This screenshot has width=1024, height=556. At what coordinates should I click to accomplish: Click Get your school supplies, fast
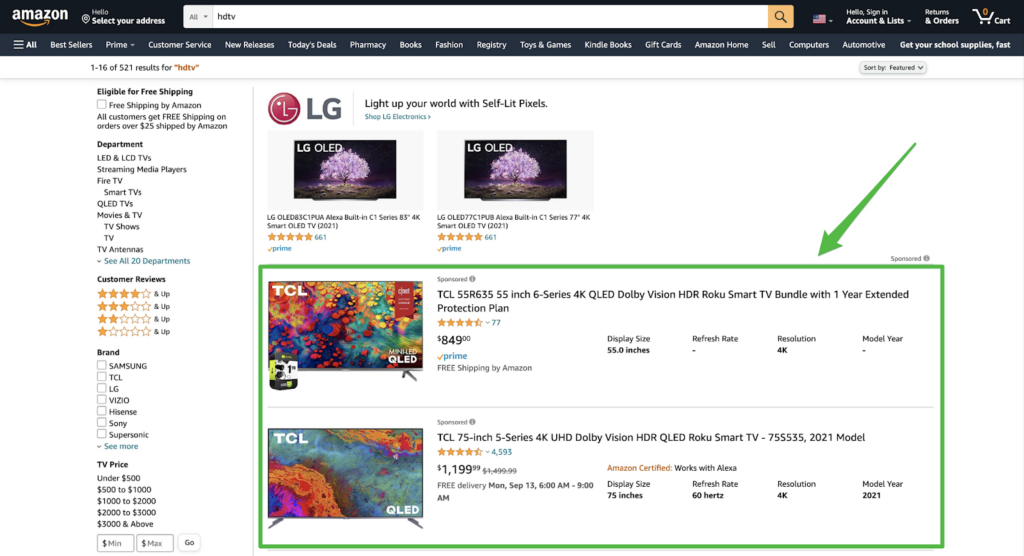(955, 45)
